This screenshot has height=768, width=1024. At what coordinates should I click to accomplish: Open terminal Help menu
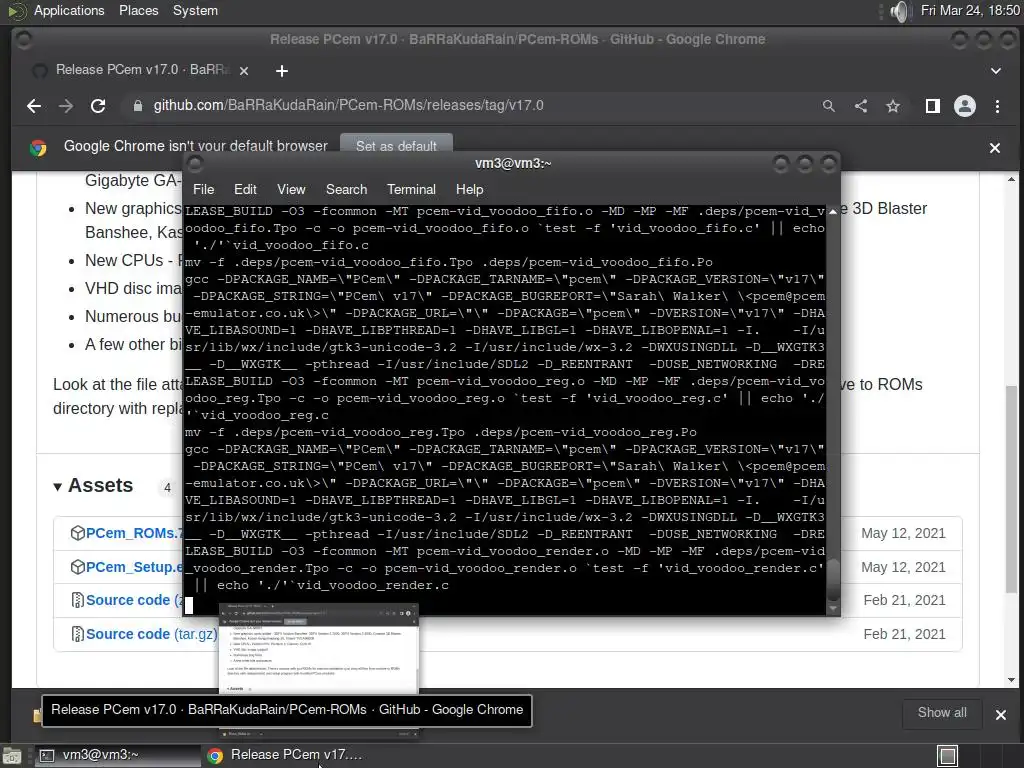tap(469, 189)
